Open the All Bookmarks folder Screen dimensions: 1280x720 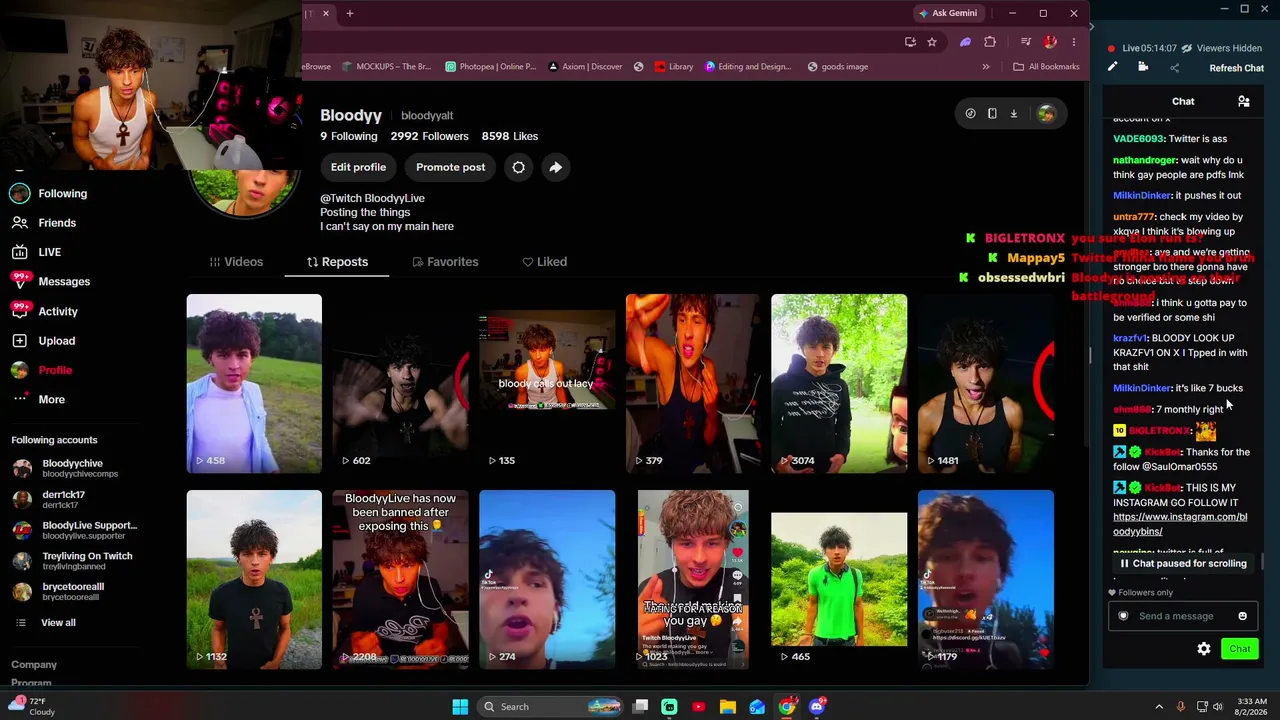point(1046,67)
